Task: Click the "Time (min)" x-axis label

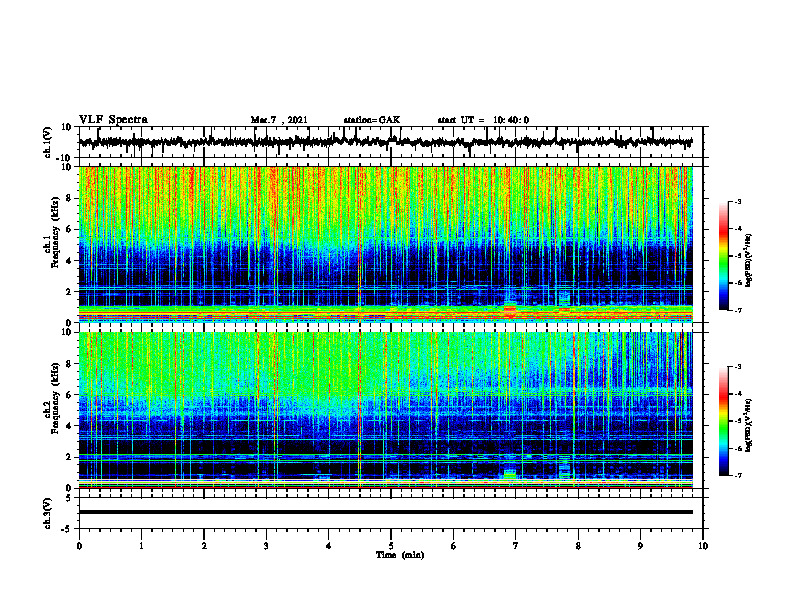Action: tap(400, 555)
